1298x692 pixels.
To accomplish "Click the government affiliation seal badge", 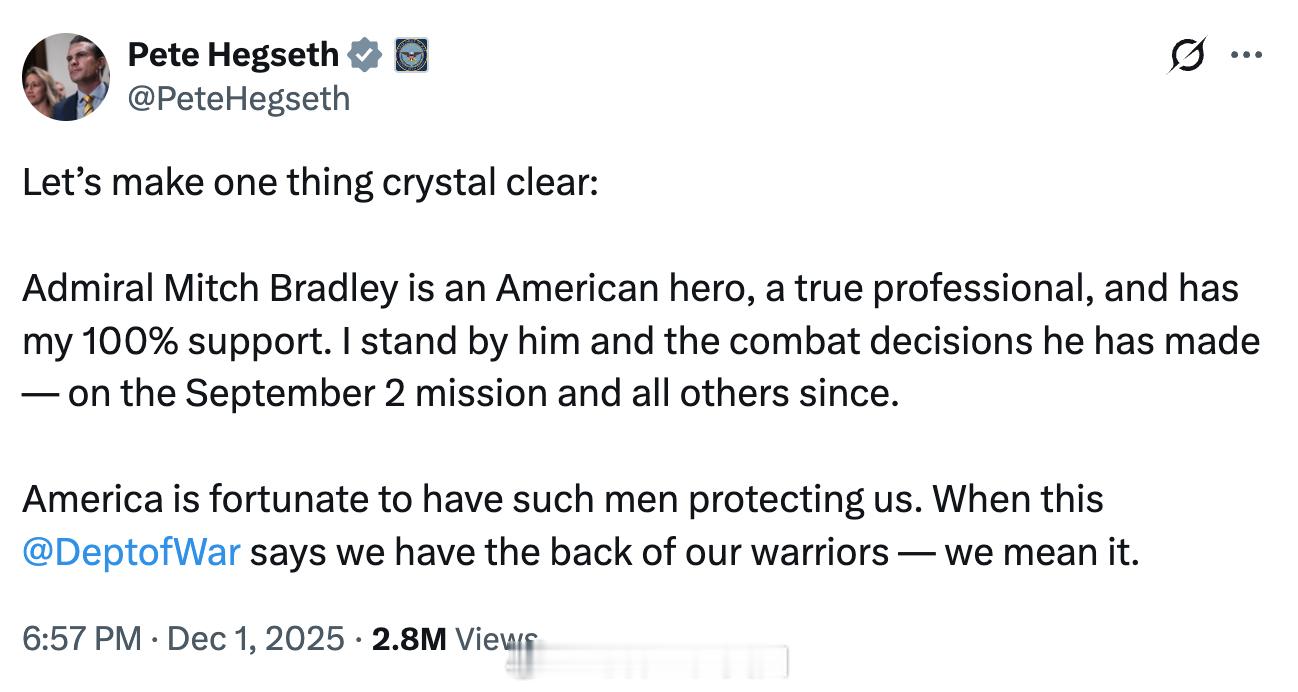I will click(x=411, y=55).
